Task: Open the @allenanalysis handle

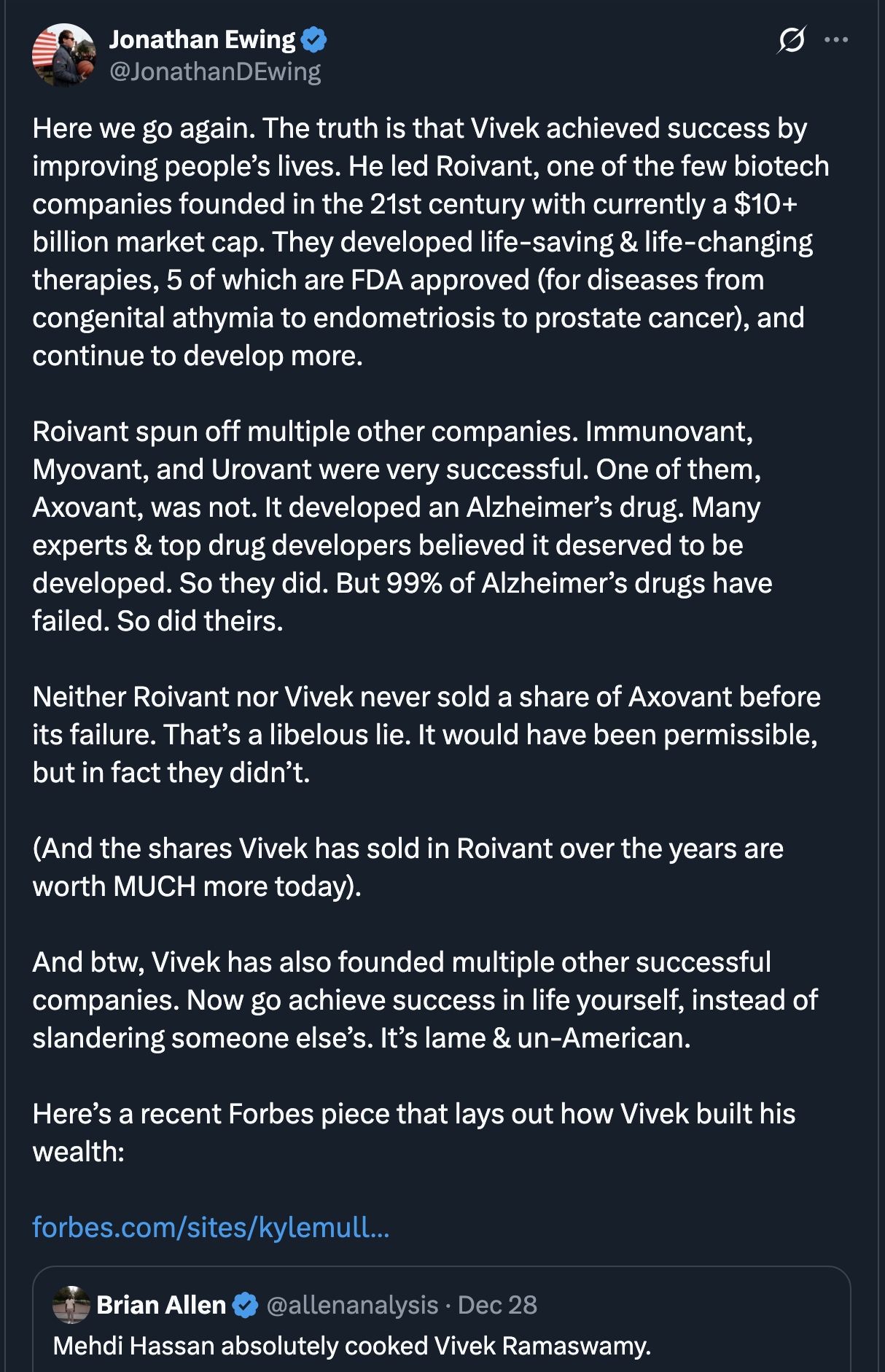Action: [352, 1305]
